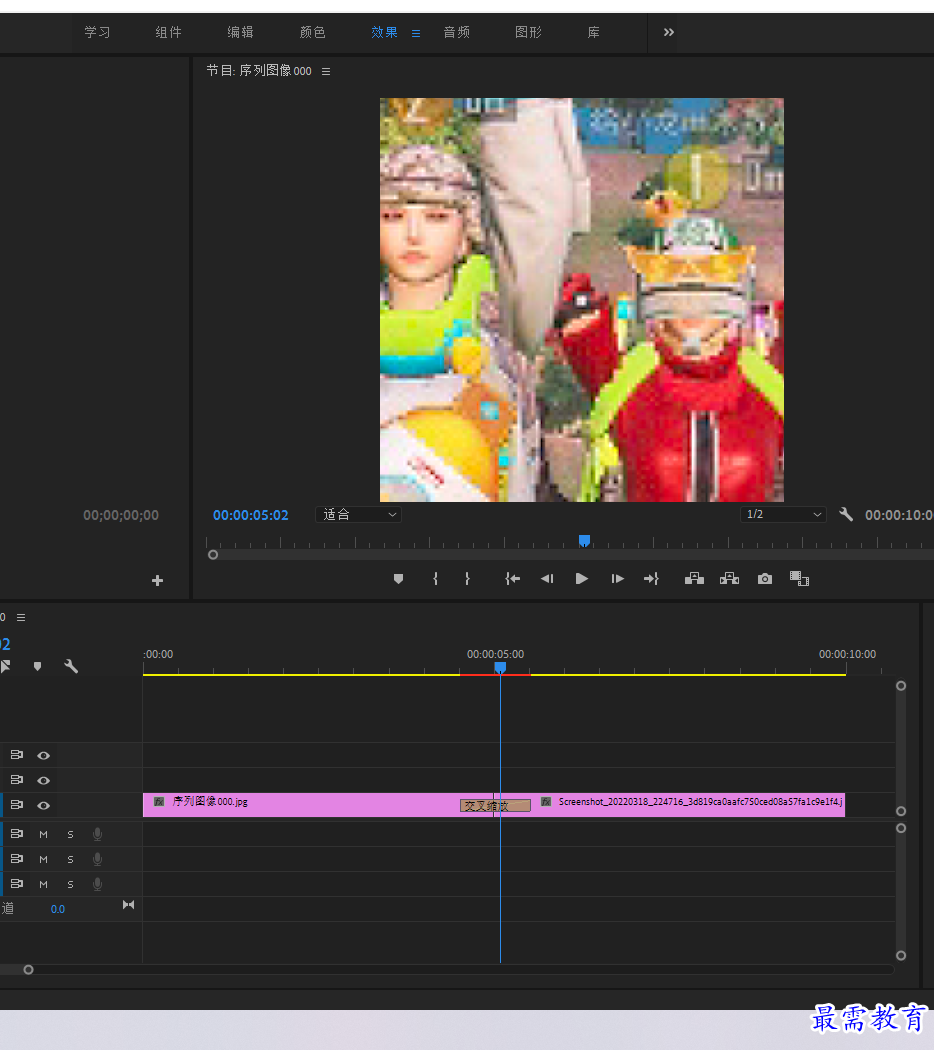Open the Program monitor panel menu
Viewport: 934px width, 1050px height.
tap(326, 71)
